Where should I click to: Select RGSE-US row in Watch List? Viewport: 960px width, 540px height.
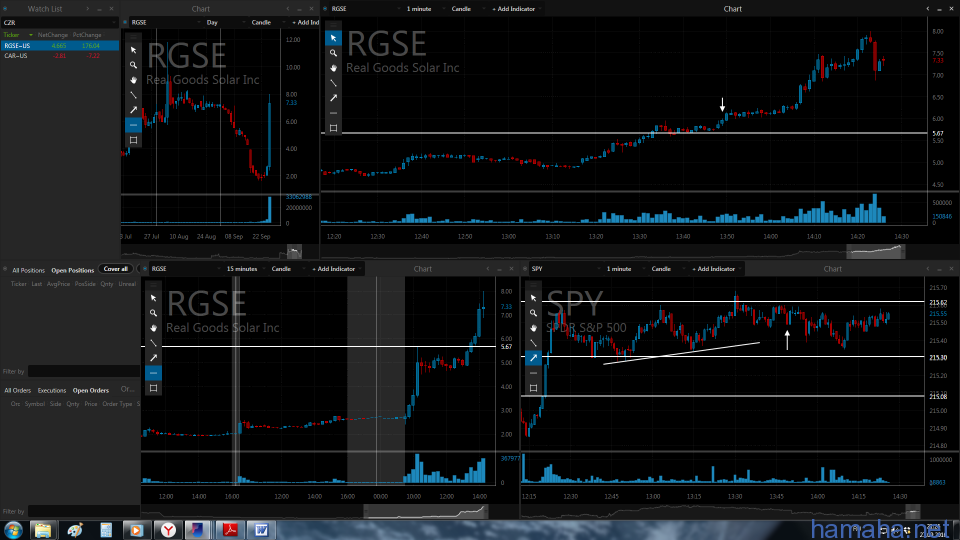coord(59,46)
